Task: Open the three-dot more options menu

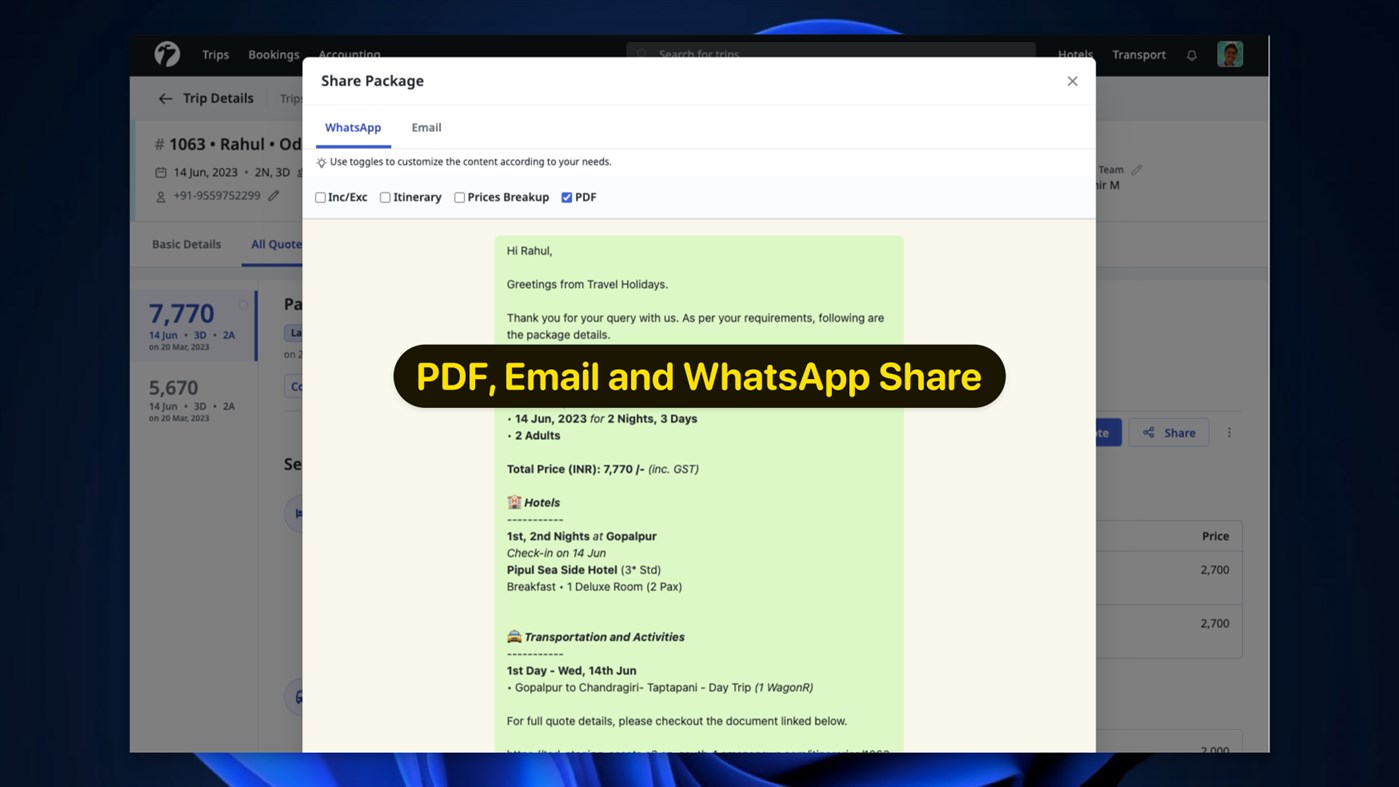Action: tap(1230, 433)
